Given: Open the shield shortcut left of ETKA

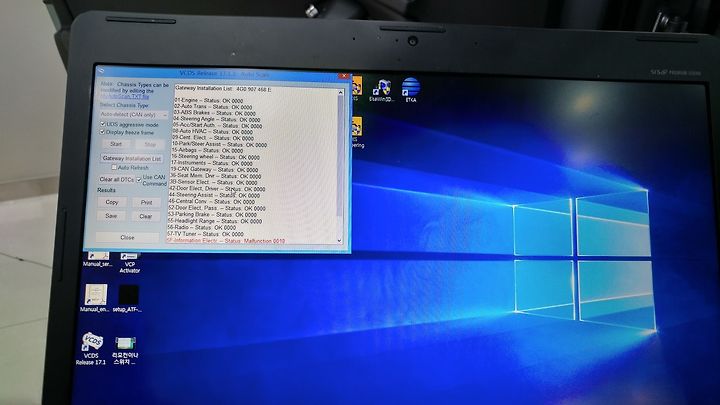Looking at the screenshot, I should pos(382,90).
